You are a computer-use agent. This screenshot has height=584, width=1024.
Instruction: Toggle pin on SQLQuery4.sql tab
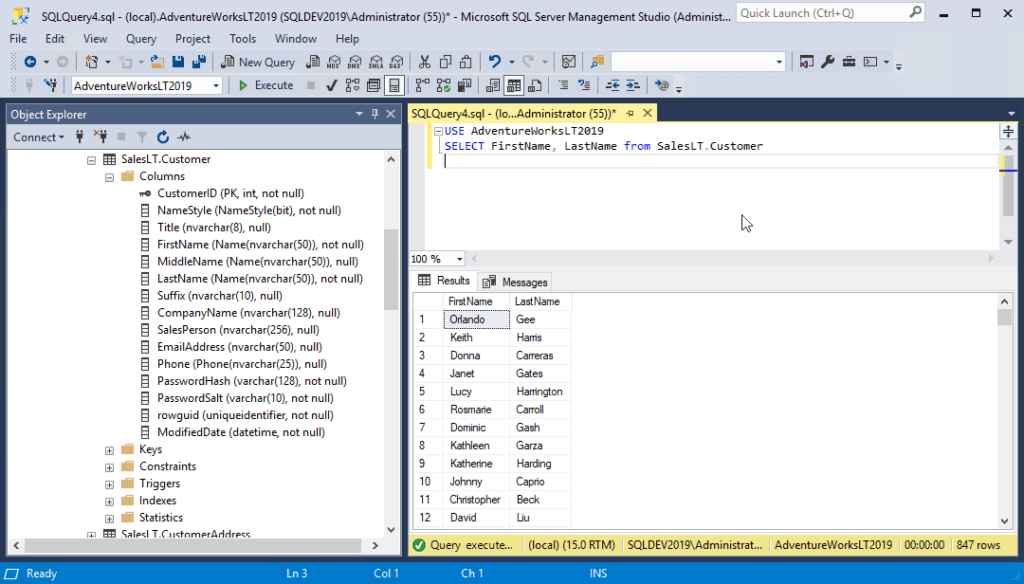(630, 114)
